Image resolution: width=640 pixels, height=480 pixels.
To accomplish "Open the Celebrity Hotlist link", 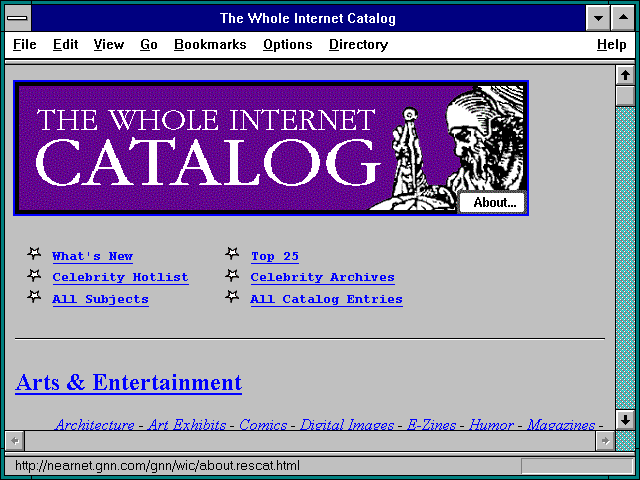I will coord(120,278).
